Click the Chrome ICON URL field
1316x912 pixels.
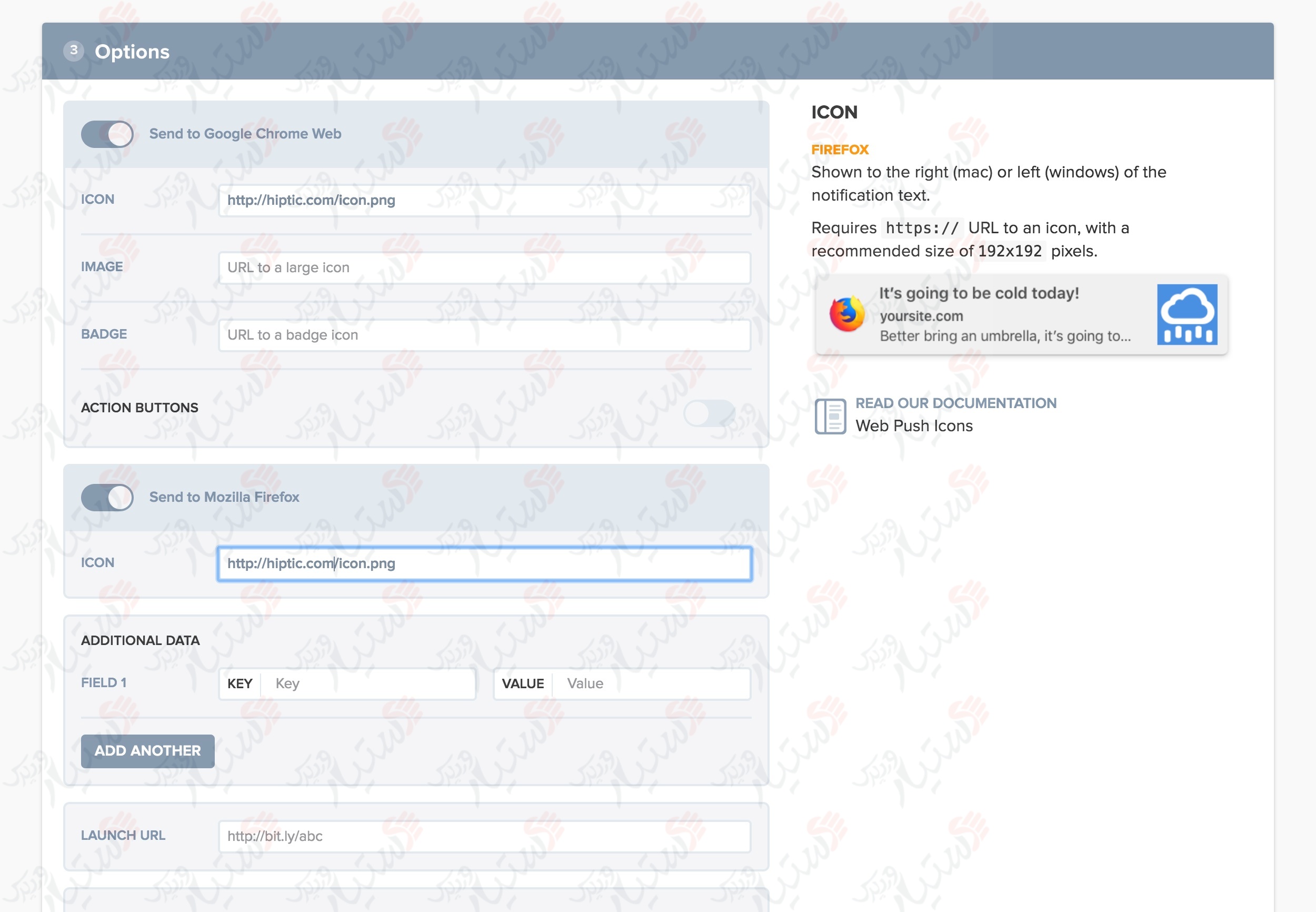[x=485, y=201]
